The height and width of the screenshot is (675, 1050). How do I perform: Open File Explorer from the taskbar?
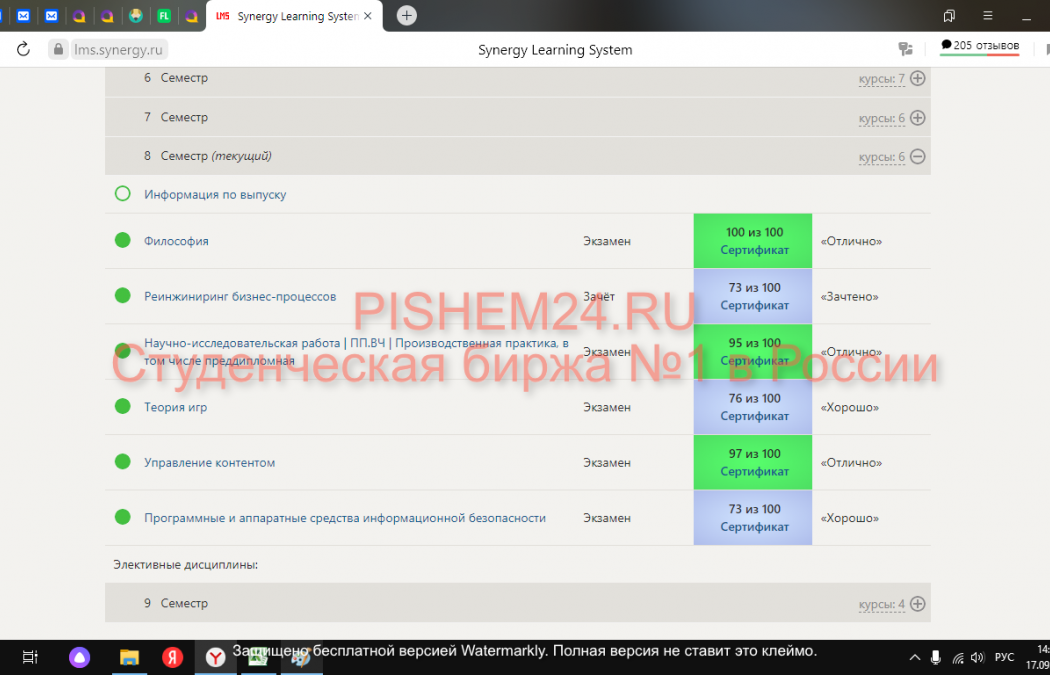click(129, 657)
